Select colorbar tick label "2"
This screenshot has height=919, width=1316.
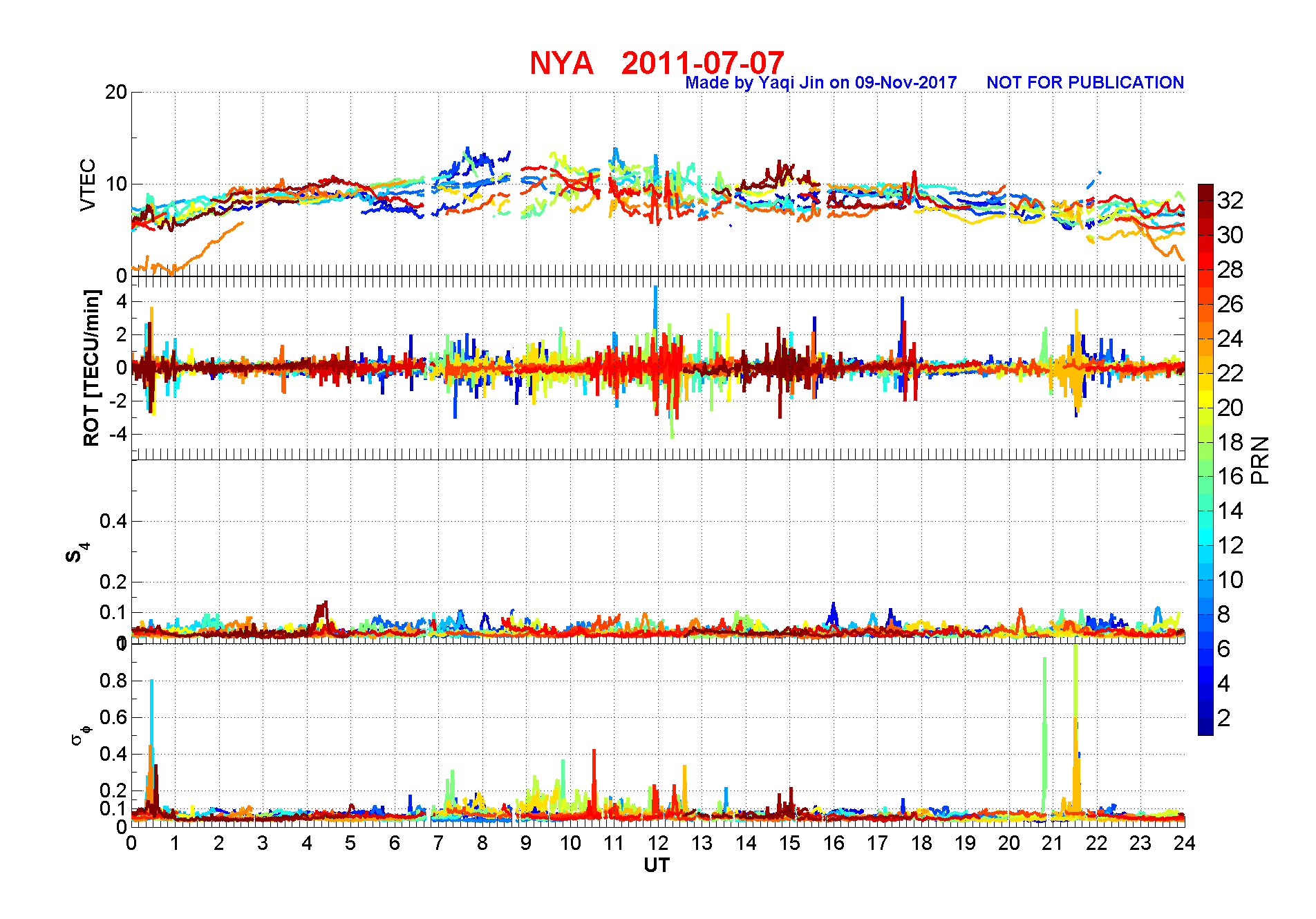click(x=1224, y=718)
